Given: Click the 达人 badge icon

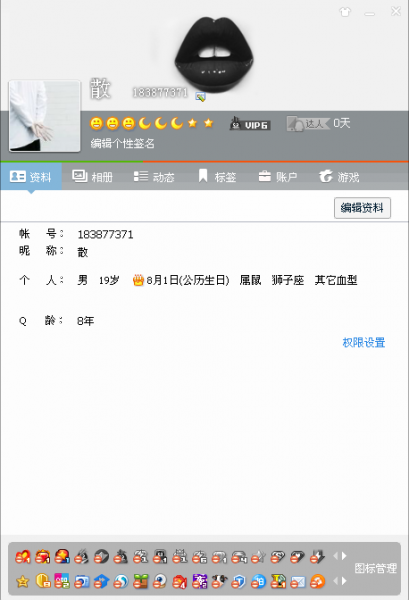Looking at the screenshot, I should click(308, 123).
